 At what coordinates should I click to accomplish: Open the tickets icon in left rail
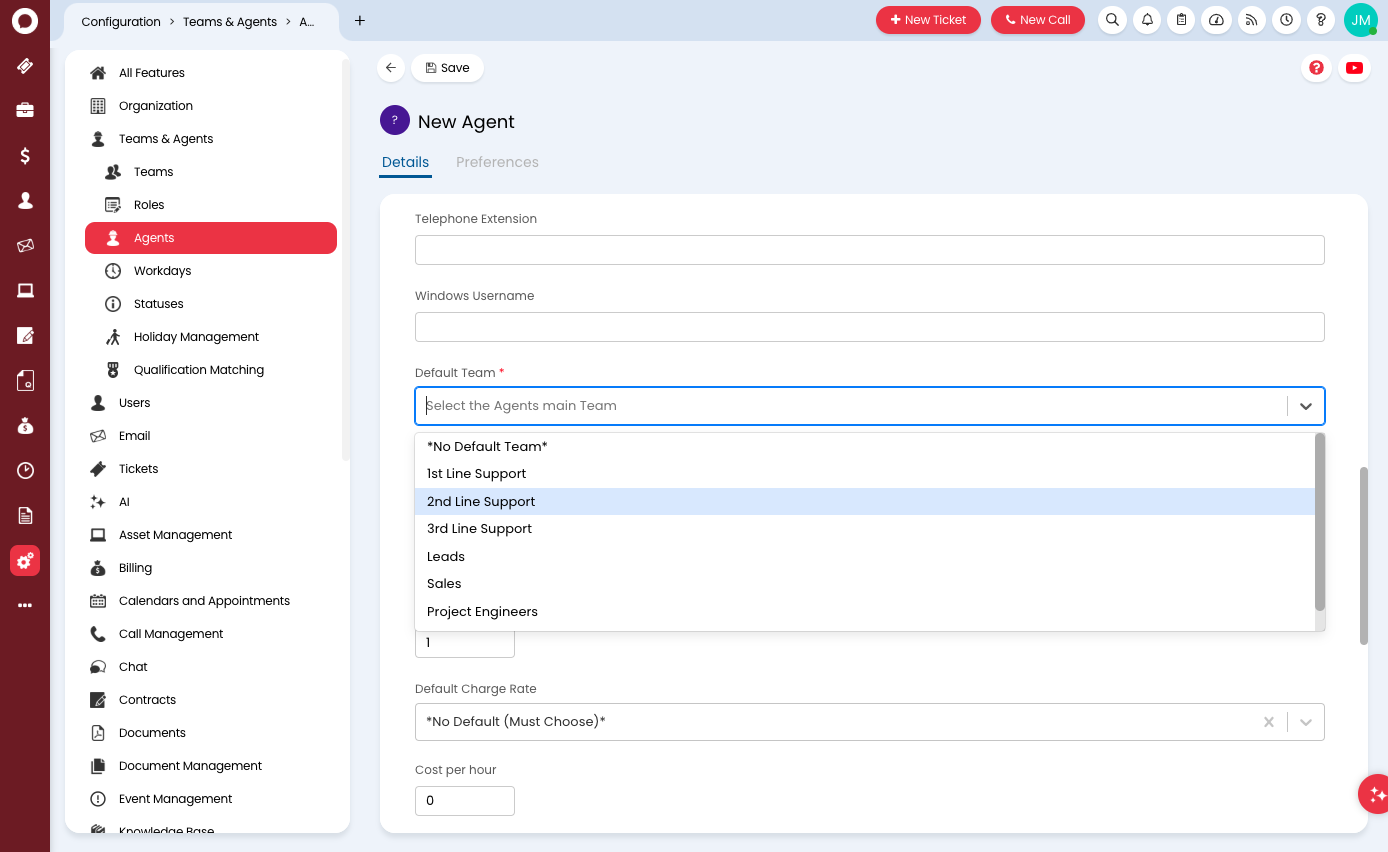[25, 66]
